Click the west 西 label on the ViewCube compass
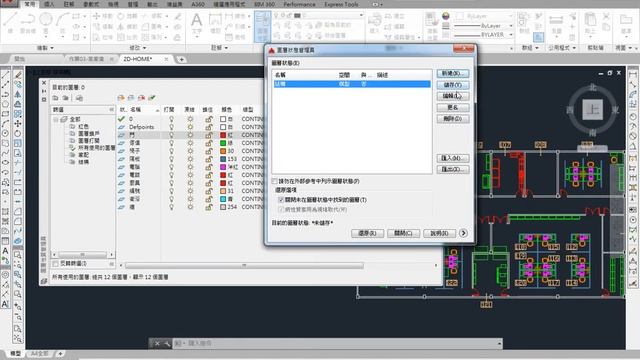640x360 pixels. pyautogui.click(x=570, y=110)
